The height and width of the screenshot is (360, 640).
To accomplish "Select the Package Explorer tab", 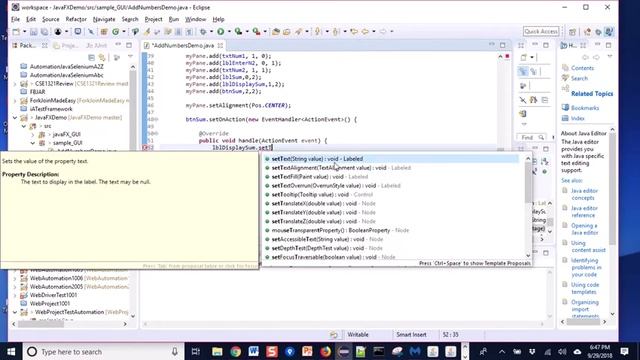I will (29, 45).
